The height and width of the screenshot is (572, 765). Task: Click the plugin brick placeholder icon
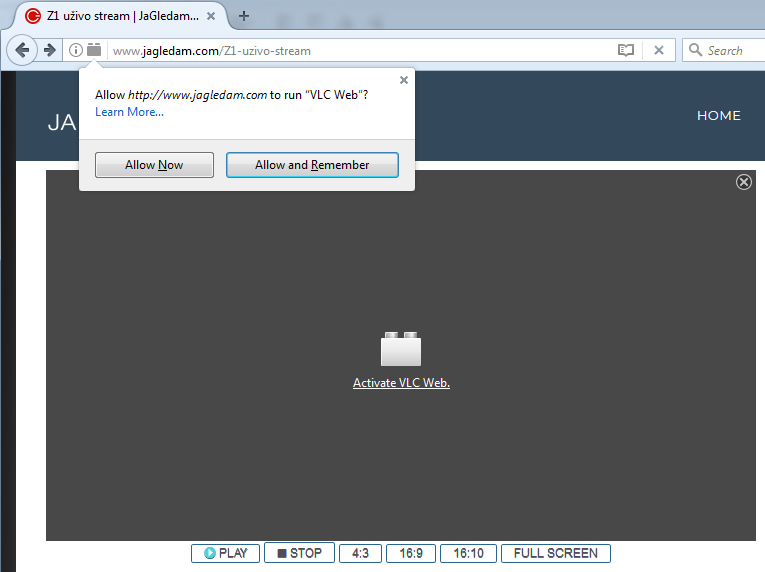pyautogui.click(x=401, y=349)
